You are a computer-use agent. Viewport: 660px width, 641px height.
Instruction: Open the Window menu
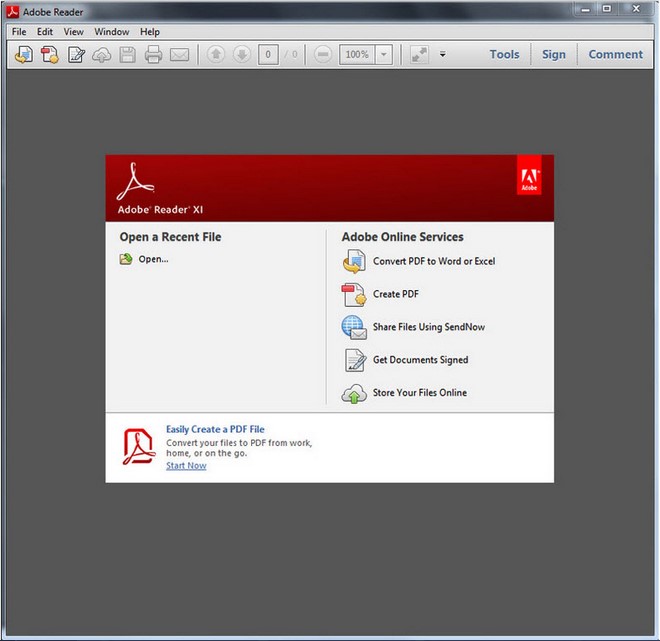(x=112, y=32)
